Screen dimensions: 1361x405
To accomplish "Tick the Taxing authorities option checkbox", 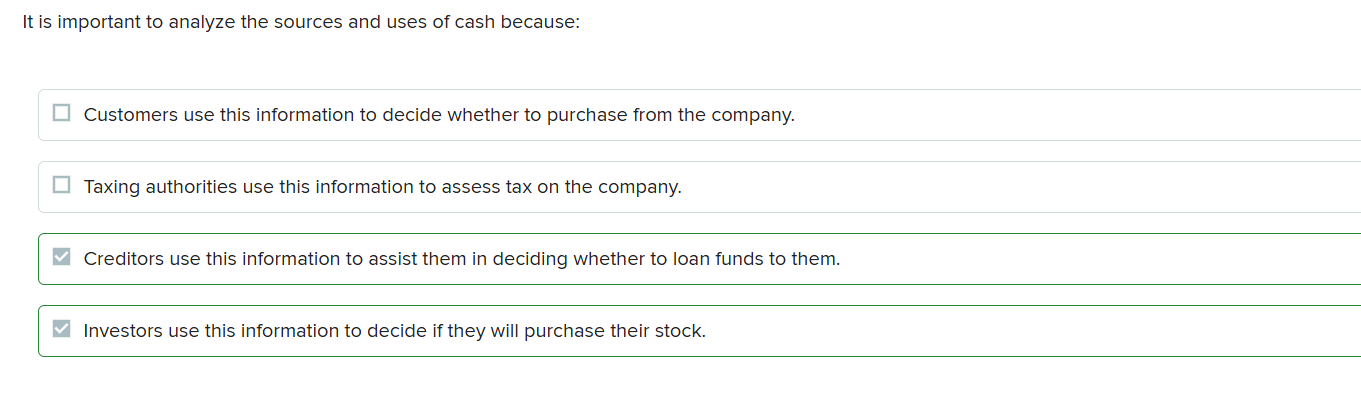I will (x=62, y=186).
